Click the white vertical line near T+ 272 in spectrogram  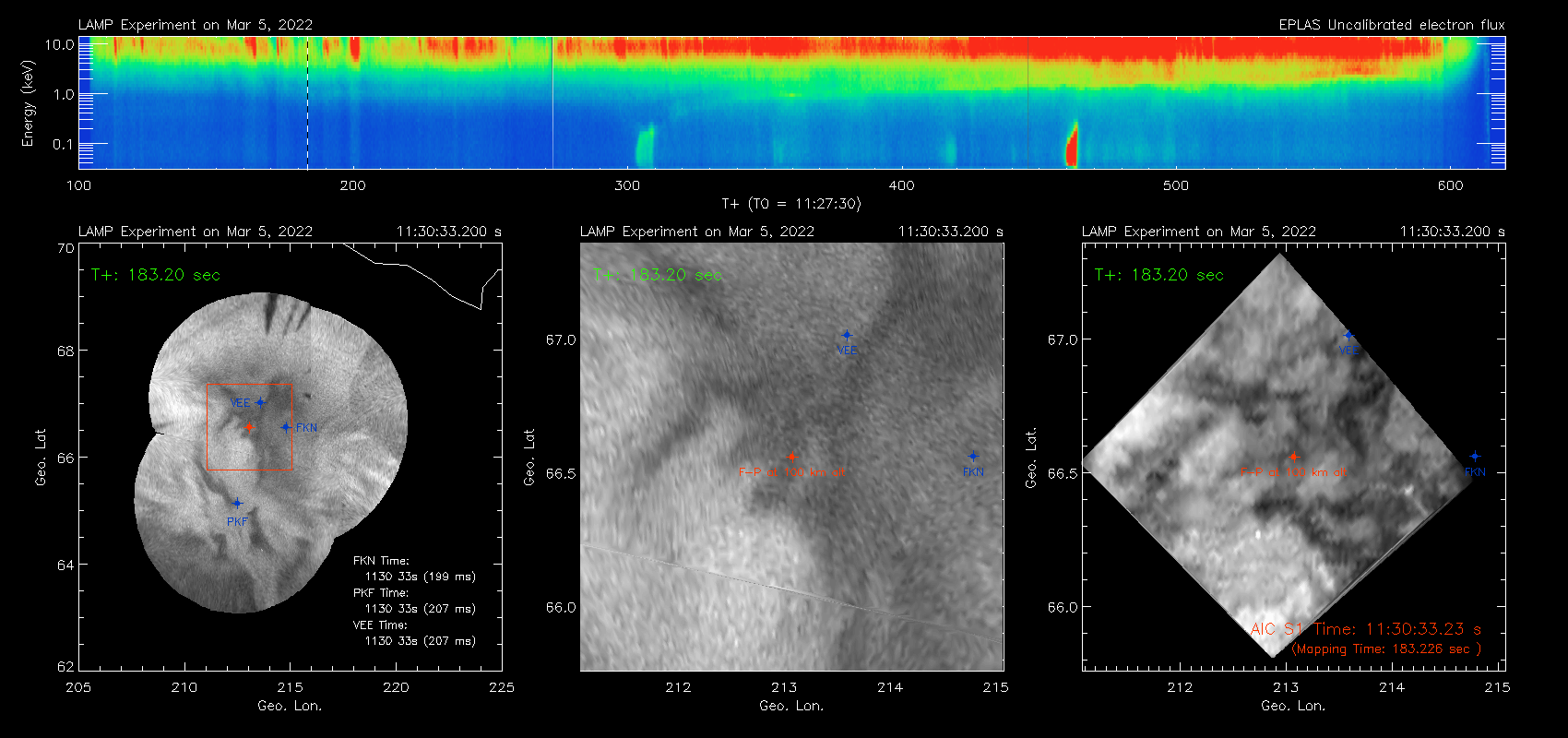(x=552, y=102)
